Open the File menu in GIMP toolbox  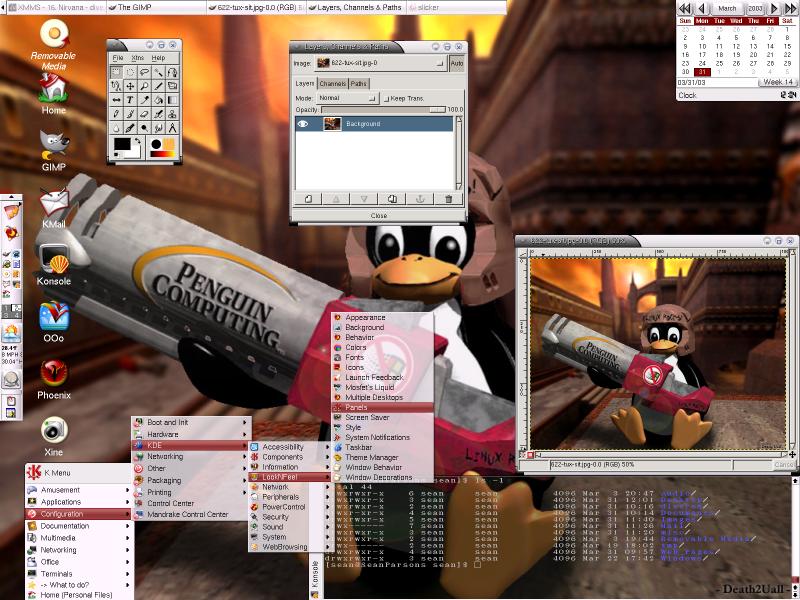coord(118,58)
